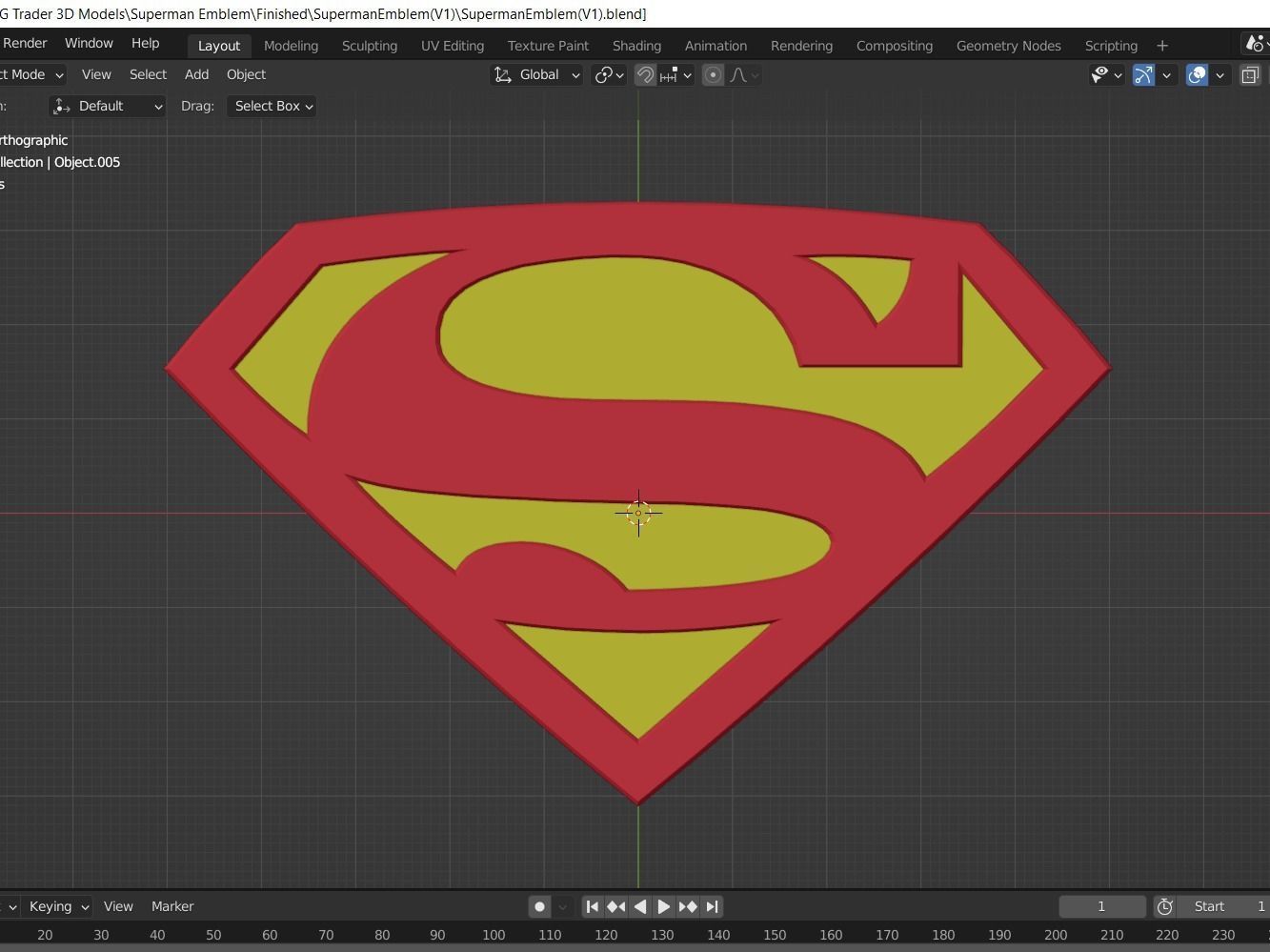
Task: Switch to the Geometry Nodes workspace tab
Action: (1008, 46)
